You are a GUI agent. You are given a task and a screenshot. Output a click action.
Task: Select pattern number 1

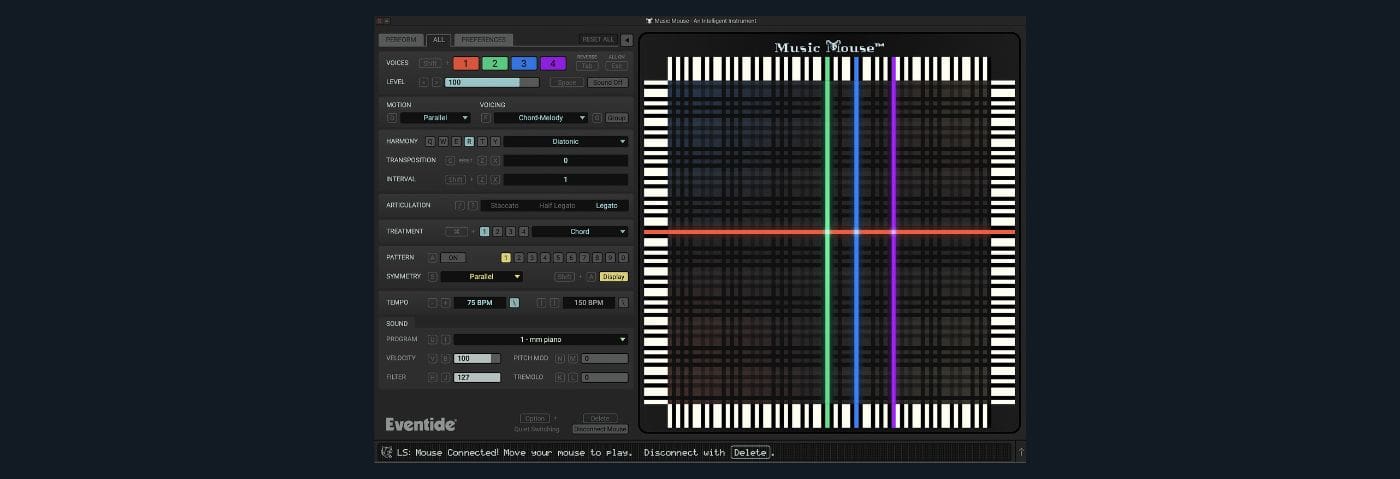[506, 258]
